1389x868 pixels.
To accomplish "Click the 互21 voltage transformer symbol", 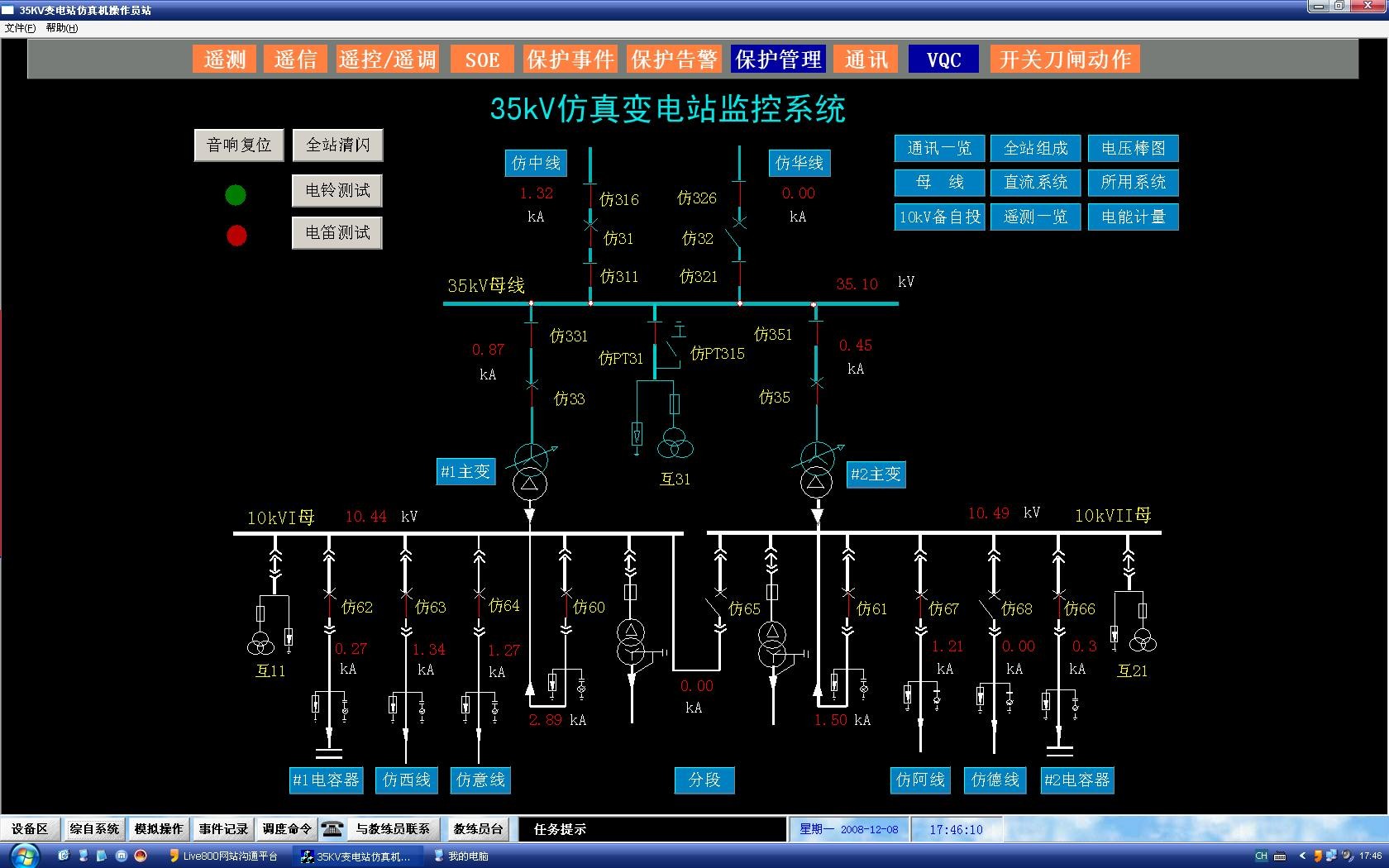I will [x=1143, y=640].
